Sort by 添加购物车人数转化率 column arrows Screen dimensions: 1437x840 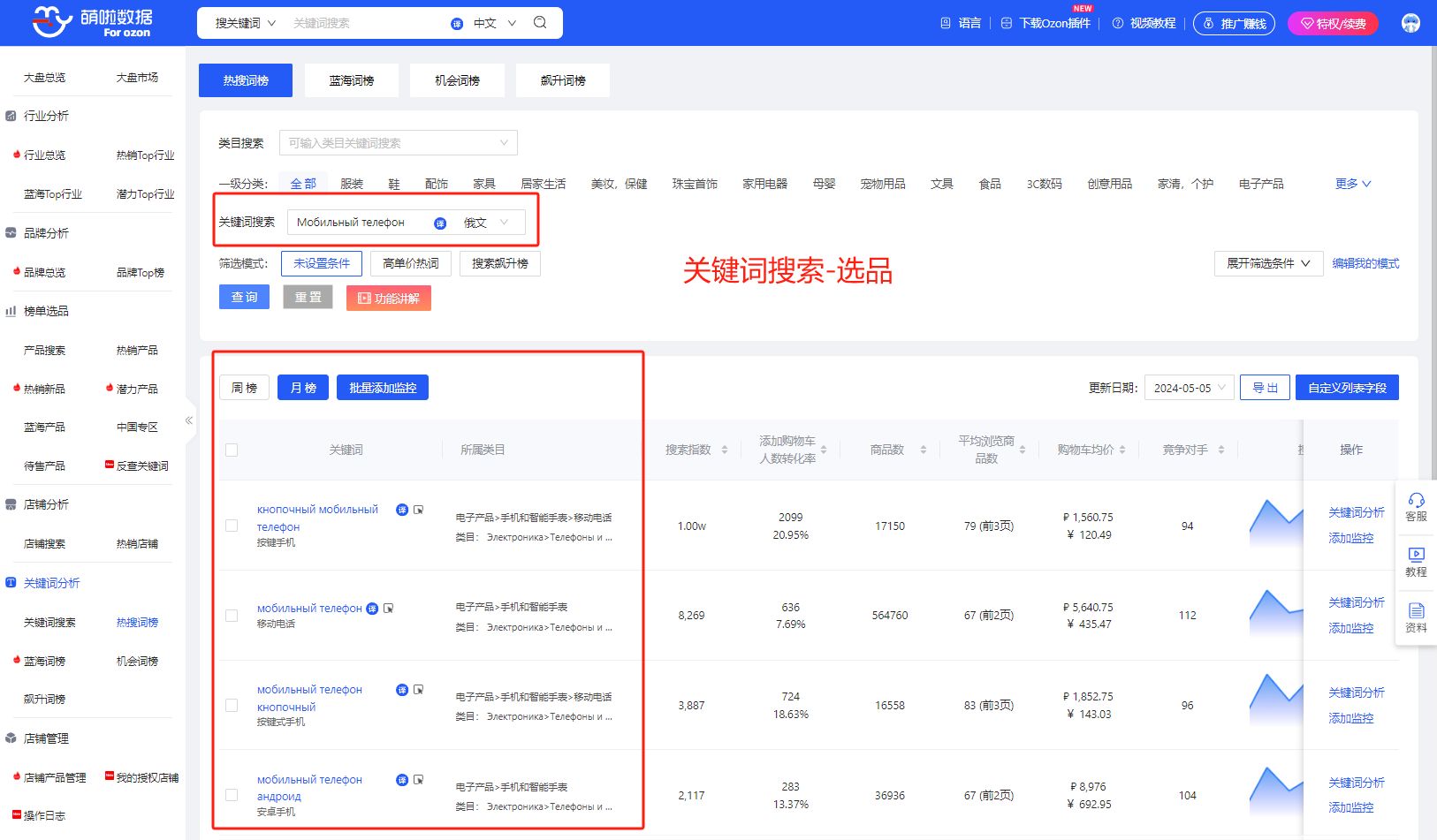pyautogui.click(x=824, y=450)
